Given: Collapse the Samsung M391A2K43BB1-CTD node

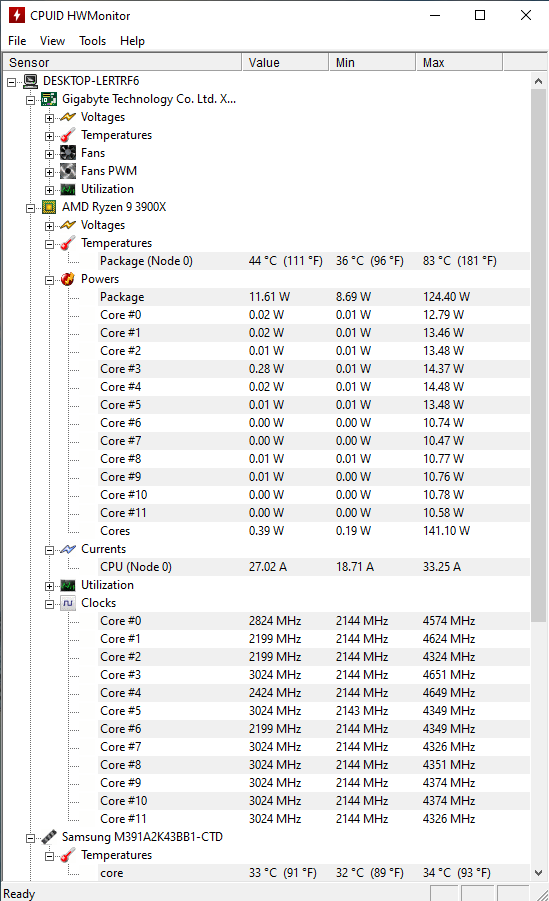Looking at the screenshot, I should pyautogui.click(x=30, y=838).
